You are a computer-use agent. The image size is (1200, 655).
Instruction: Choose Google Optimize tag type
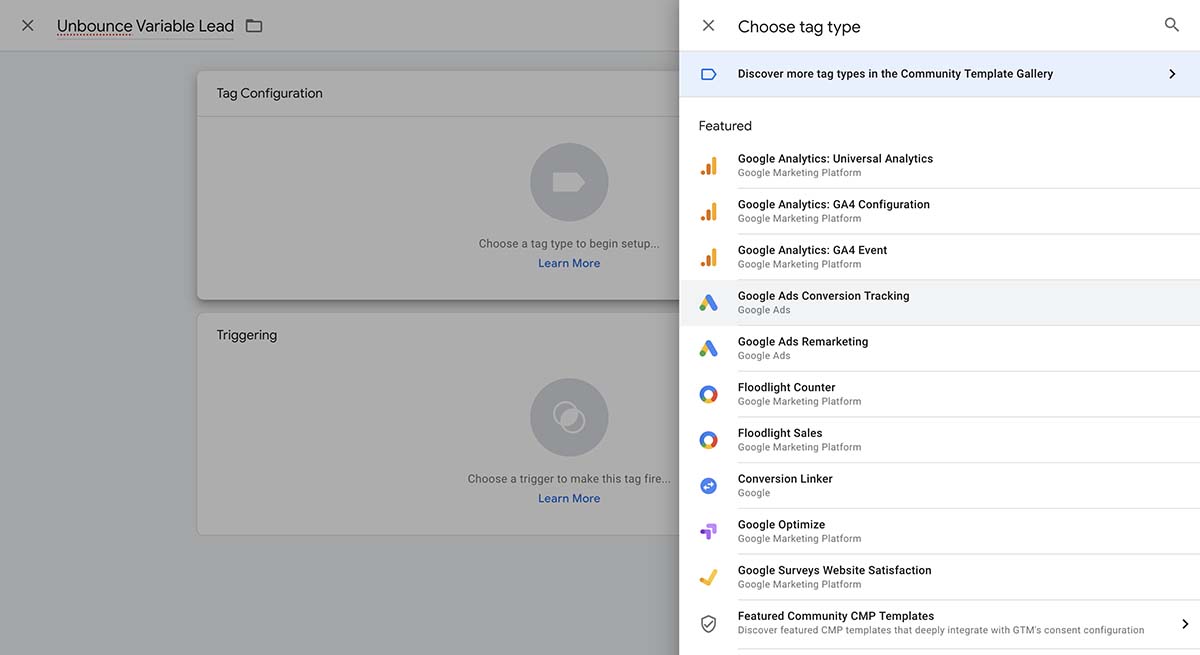tap(940, 532)
